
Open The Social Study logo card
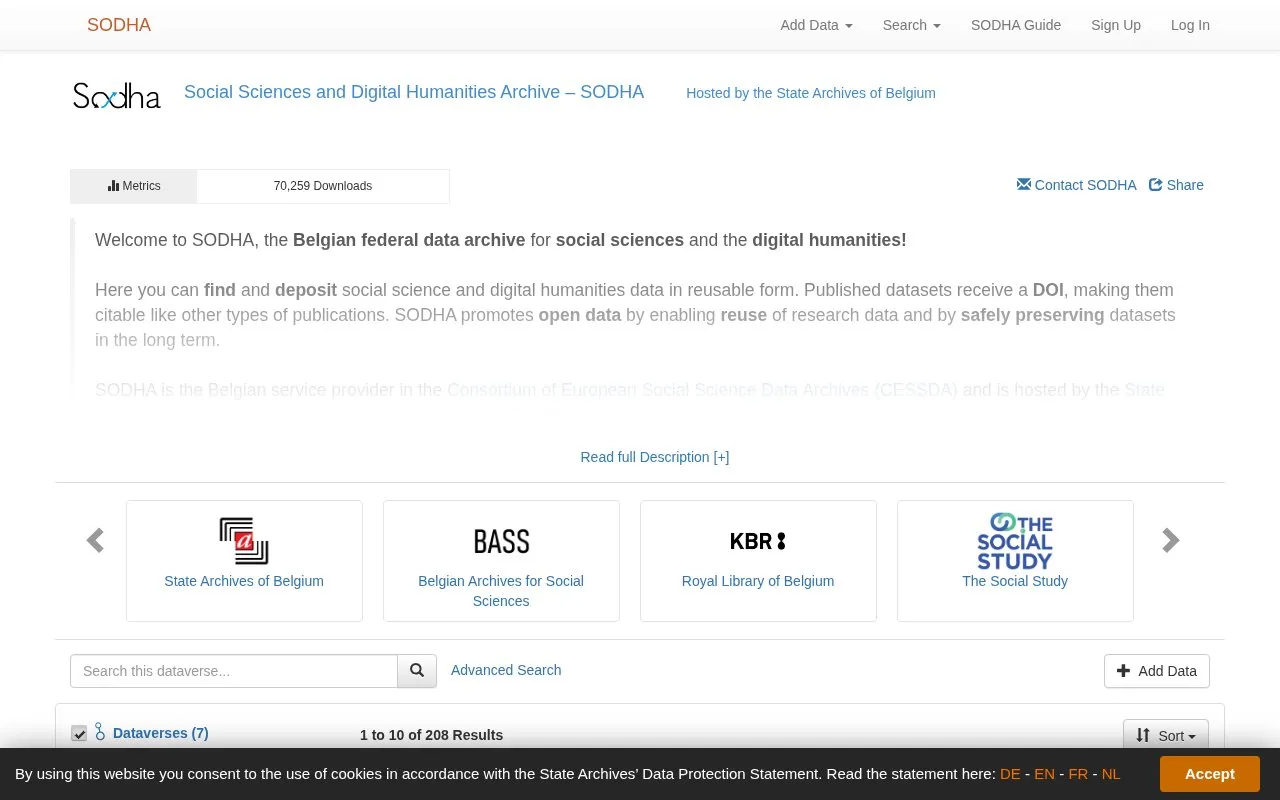(1015, 541)
